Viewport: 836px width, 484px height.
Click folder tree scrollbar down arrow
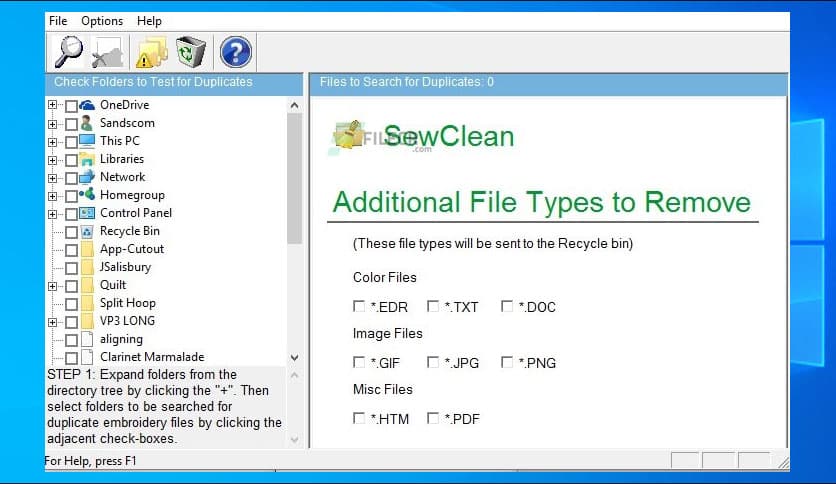coord(294,358)
